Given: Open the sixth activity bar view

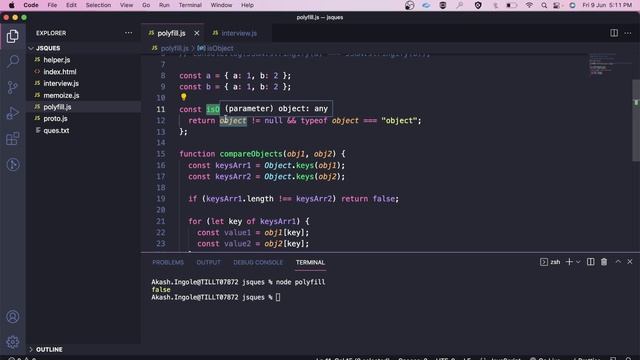Looking at the screenshot, I should pyautogui.click(x=13, y=164).
